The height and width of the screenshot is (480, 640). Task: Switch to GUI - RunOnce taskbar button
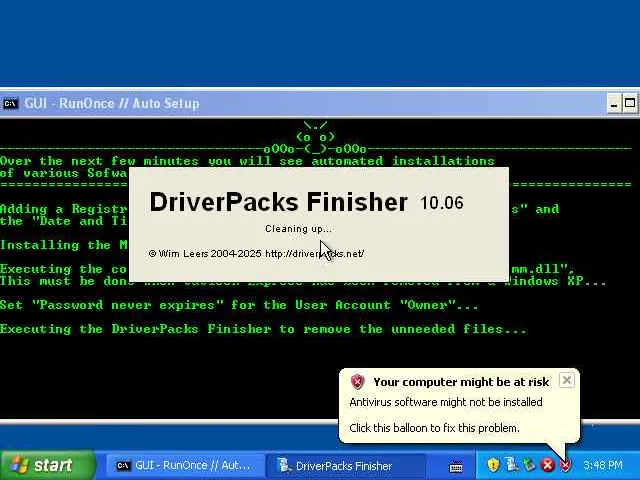[184, 466]
